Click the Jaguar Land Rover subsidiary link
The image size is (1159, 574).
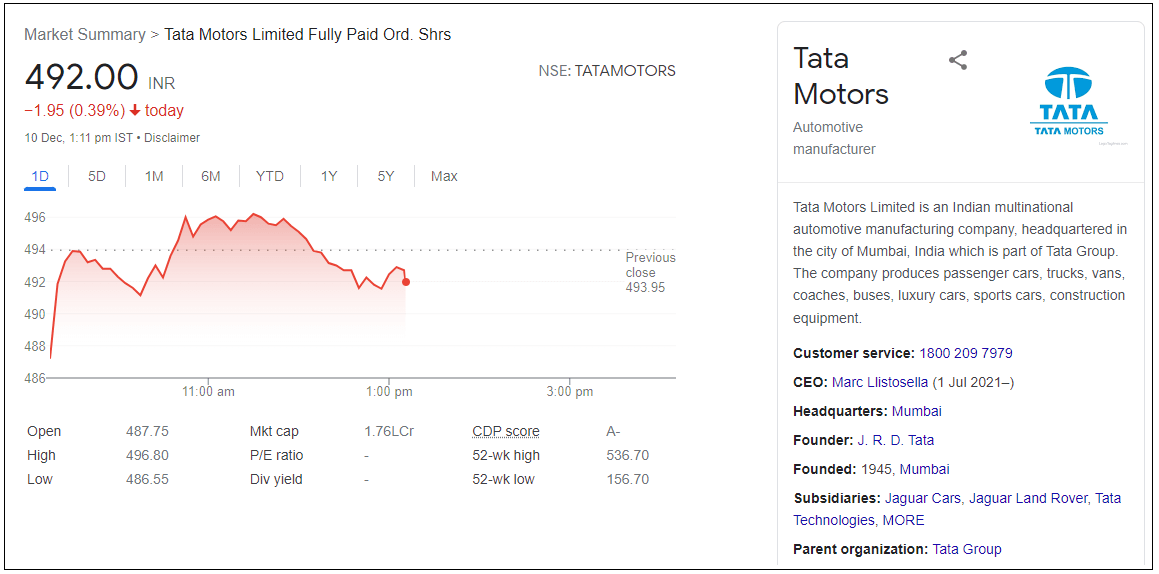(x=1028, y=498)
